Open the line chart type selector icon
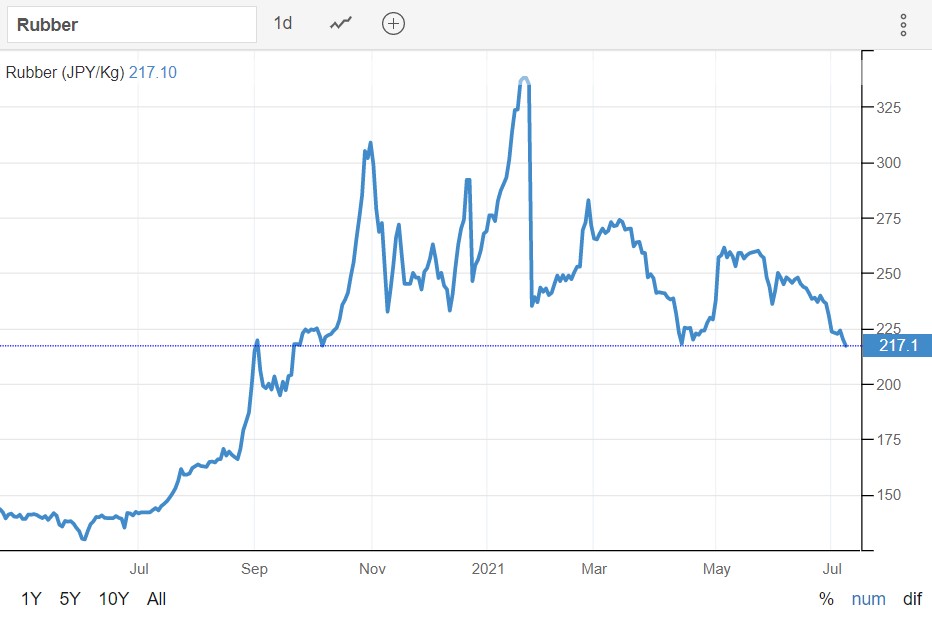Viewport: 932px width, 617px height. 342,24
